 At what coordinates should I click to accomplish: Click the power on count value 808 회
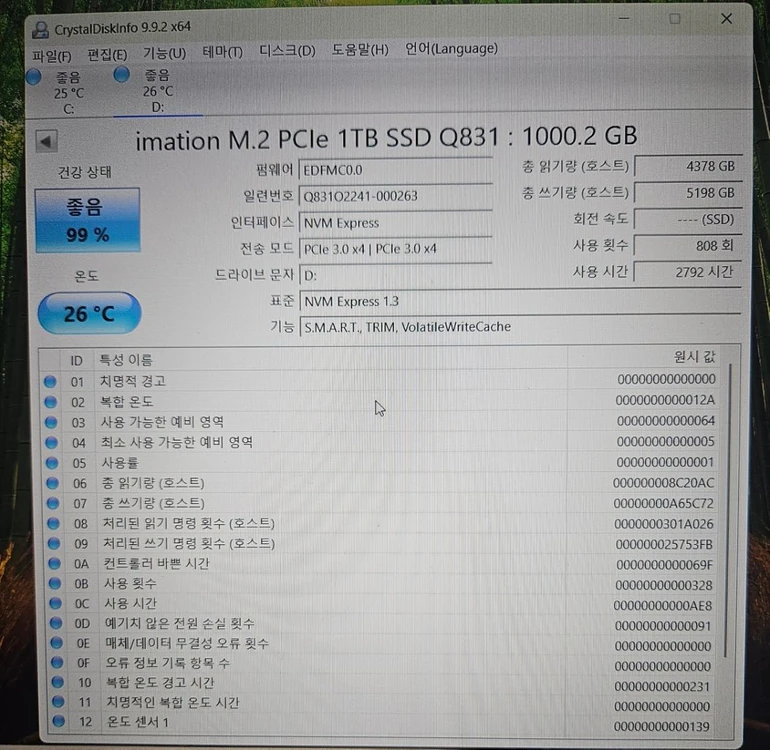[688, 245]
